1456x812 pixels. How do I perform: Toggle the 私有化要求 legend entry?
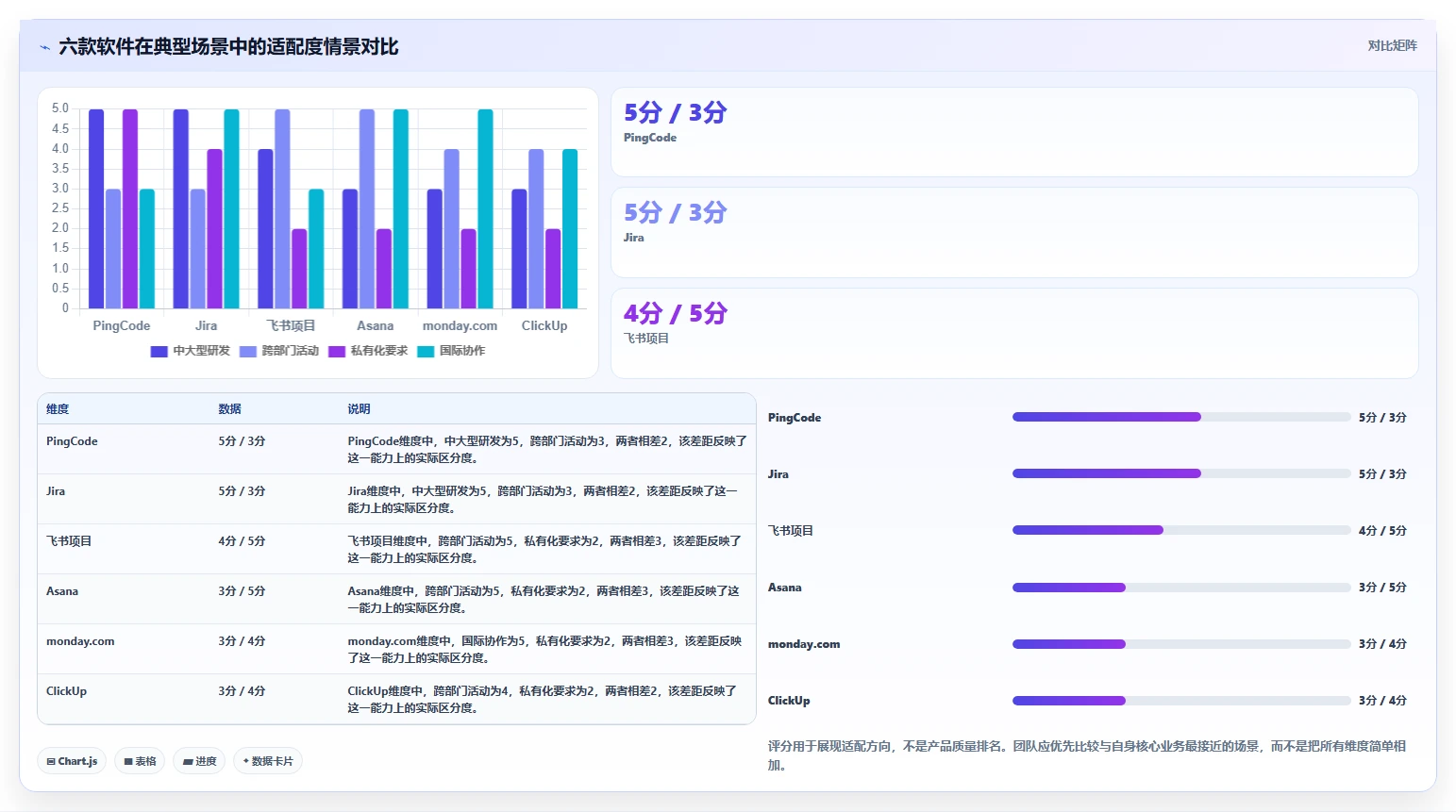point(368,351)
